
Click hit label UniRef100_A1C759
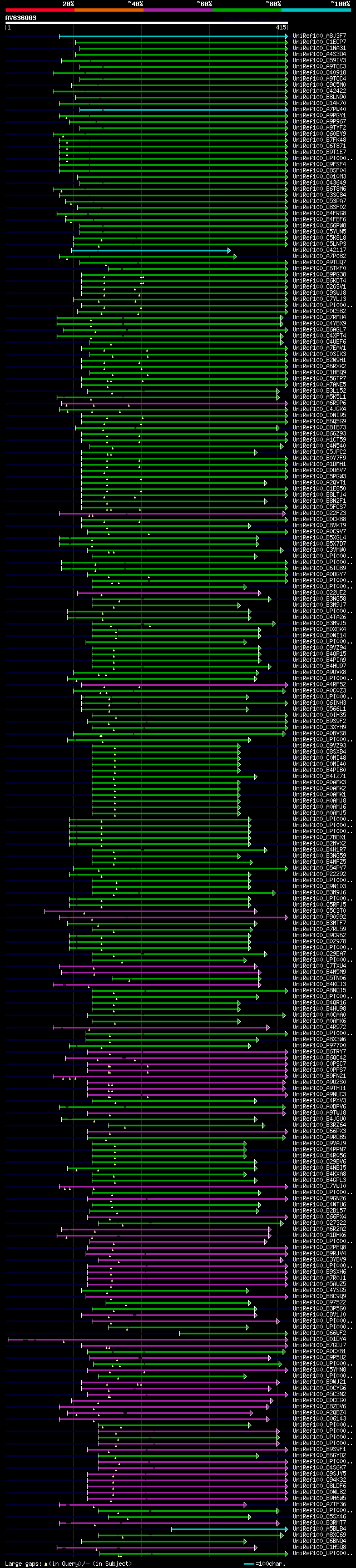point(319,439)
